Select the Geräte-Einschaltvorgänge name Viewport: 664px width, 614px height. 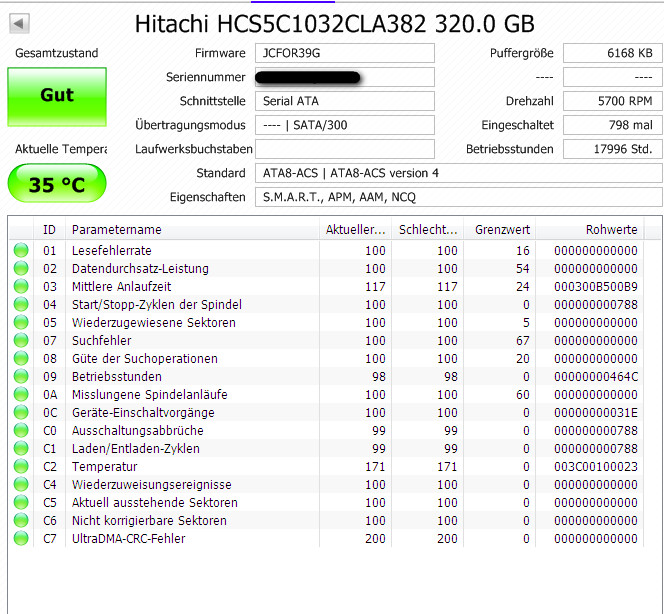(143, 412)
